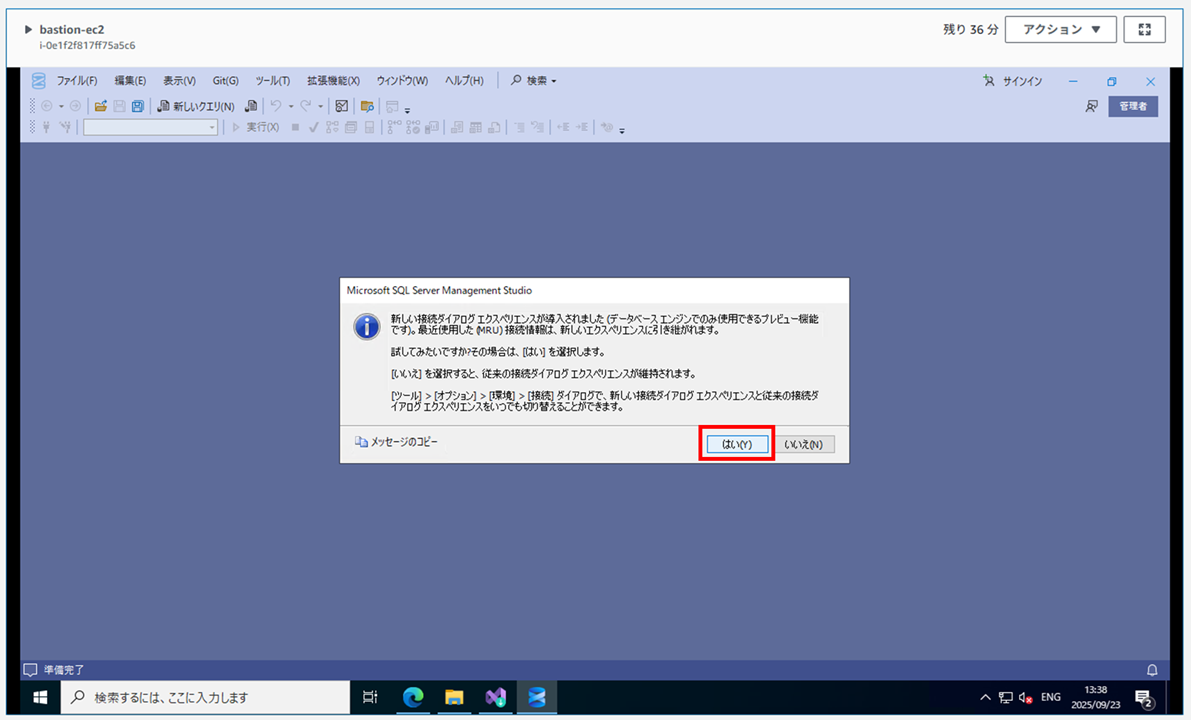Open the ツール(T) menu
Image resolution: width=1191 pixels, height=720 pixels.
click(x=272, y=81)
